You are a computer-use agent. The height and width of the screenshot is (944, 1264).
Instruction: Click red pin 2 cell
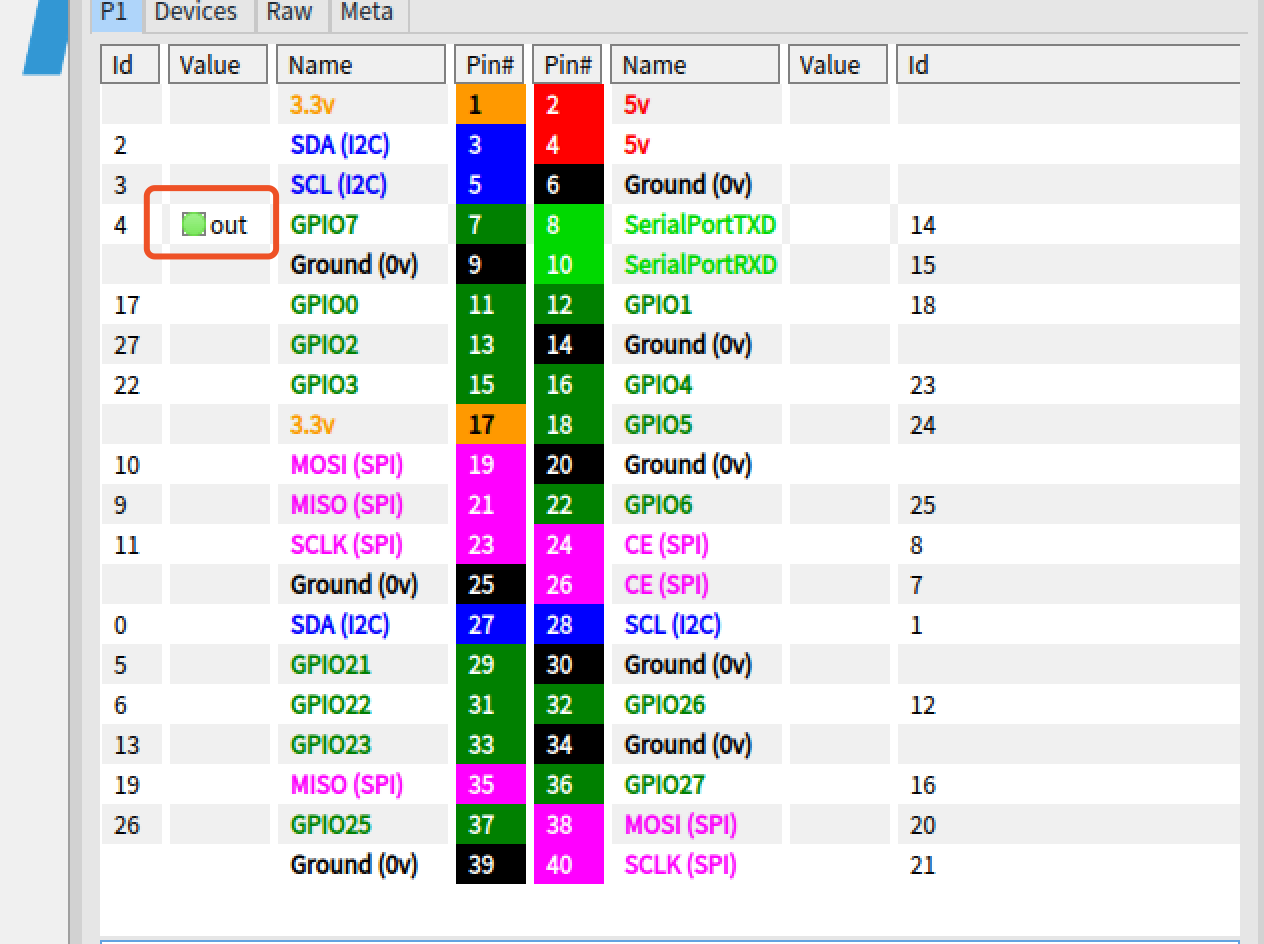(x=568, y=104)
